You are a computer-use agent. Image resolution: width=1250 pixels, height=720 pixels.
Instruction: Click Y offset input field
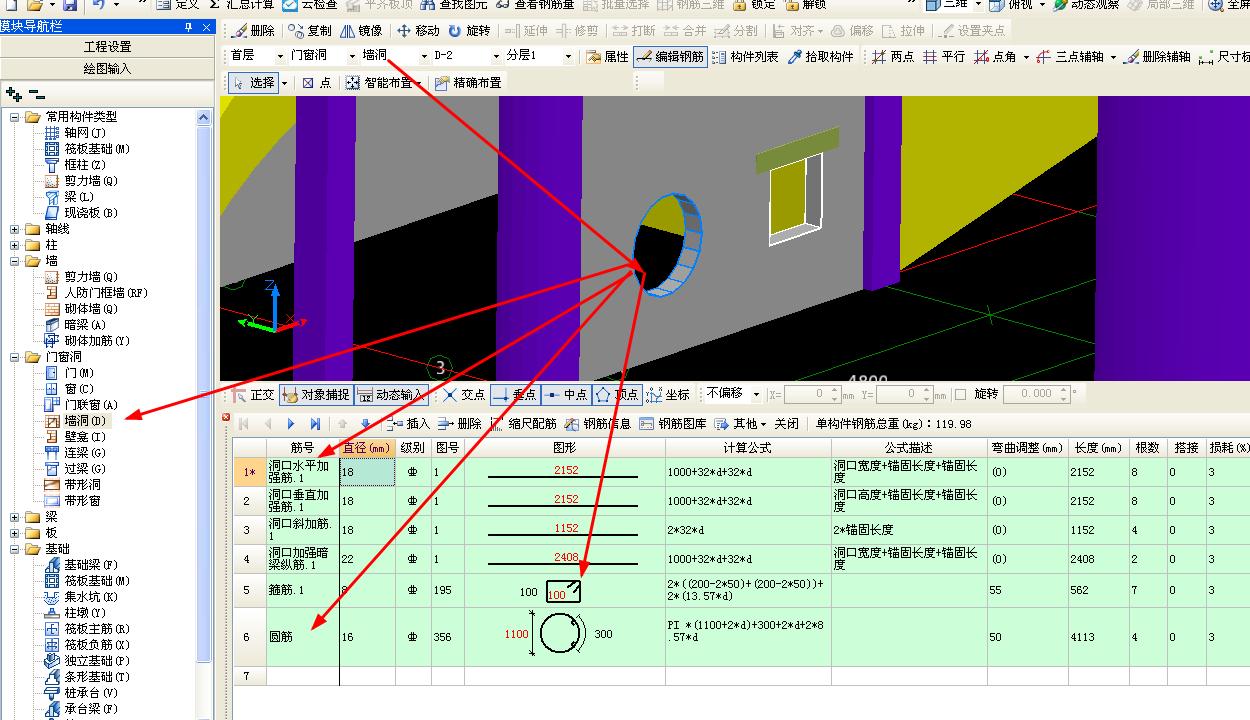pos(905,395)
